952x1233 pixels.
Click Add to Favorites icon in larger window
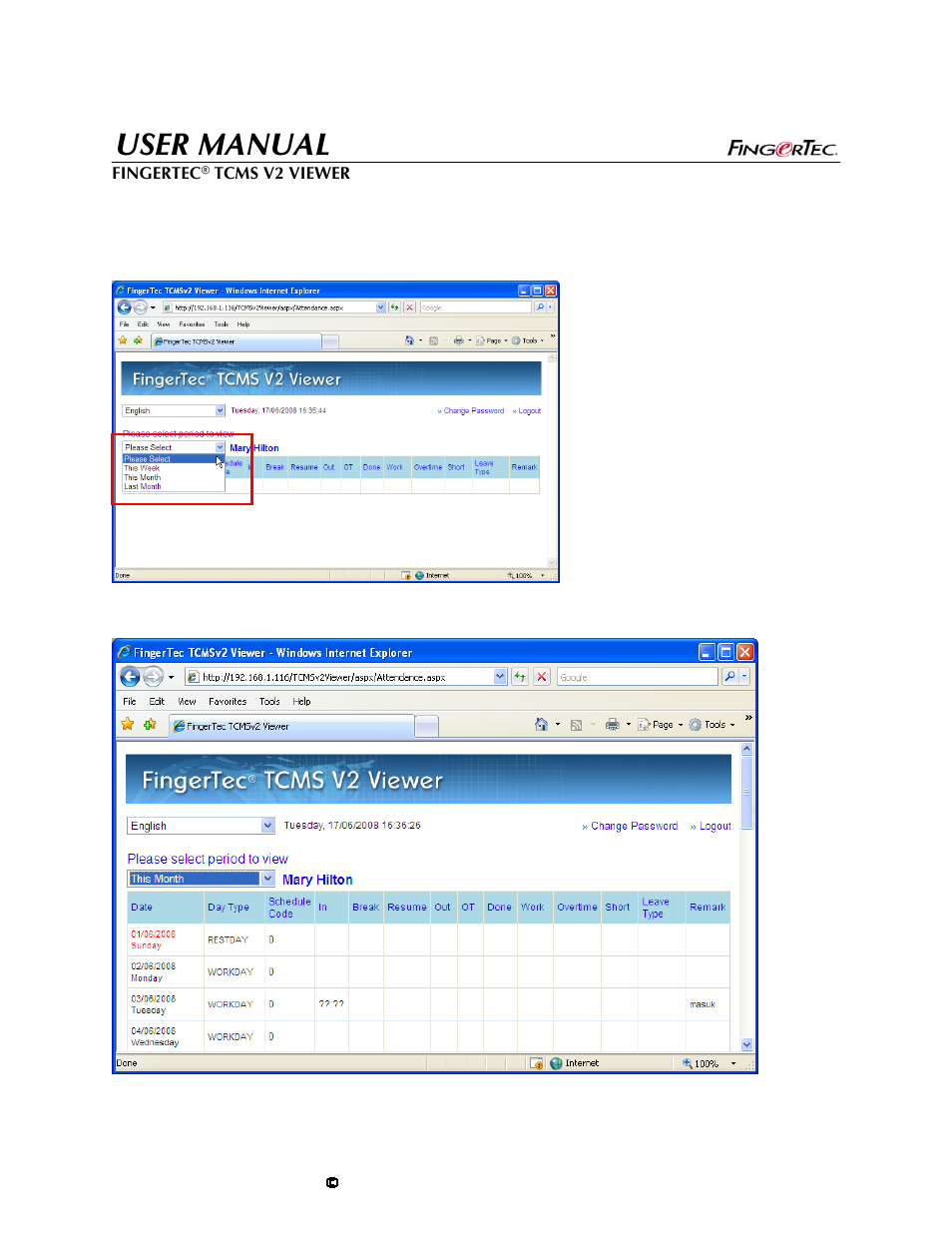pos(150,724)
